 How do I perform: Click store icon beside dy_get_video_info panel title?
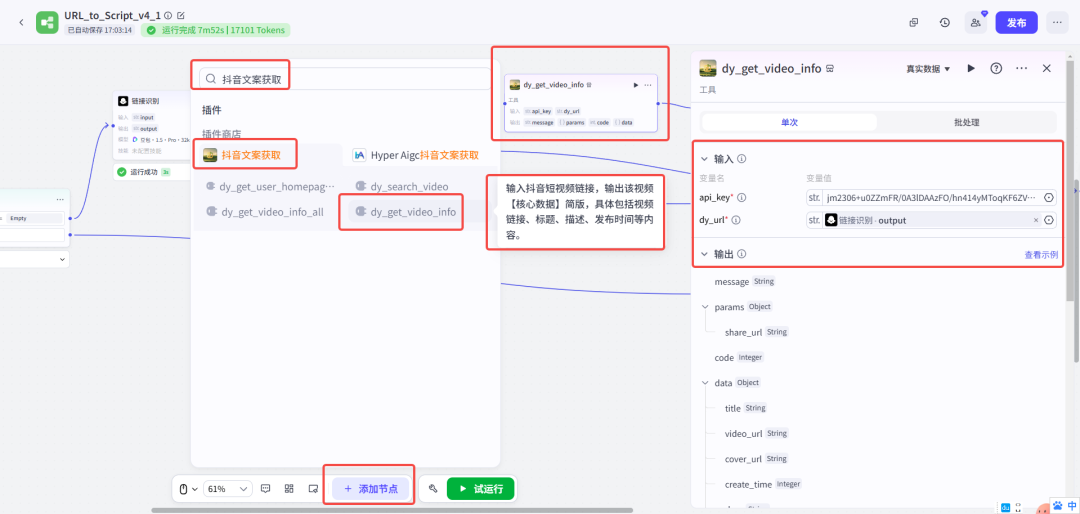click(831, 69)
